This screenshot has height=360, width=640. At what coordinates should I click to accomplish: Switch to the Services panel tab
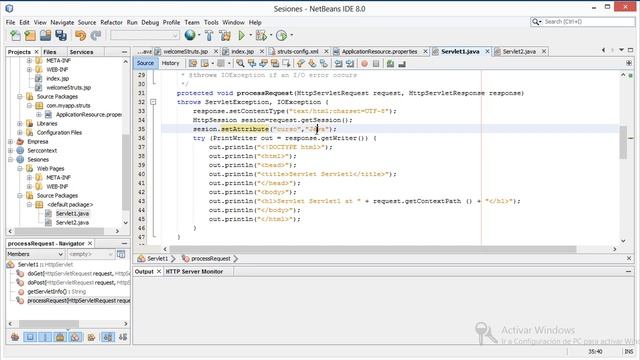[81, 52]
